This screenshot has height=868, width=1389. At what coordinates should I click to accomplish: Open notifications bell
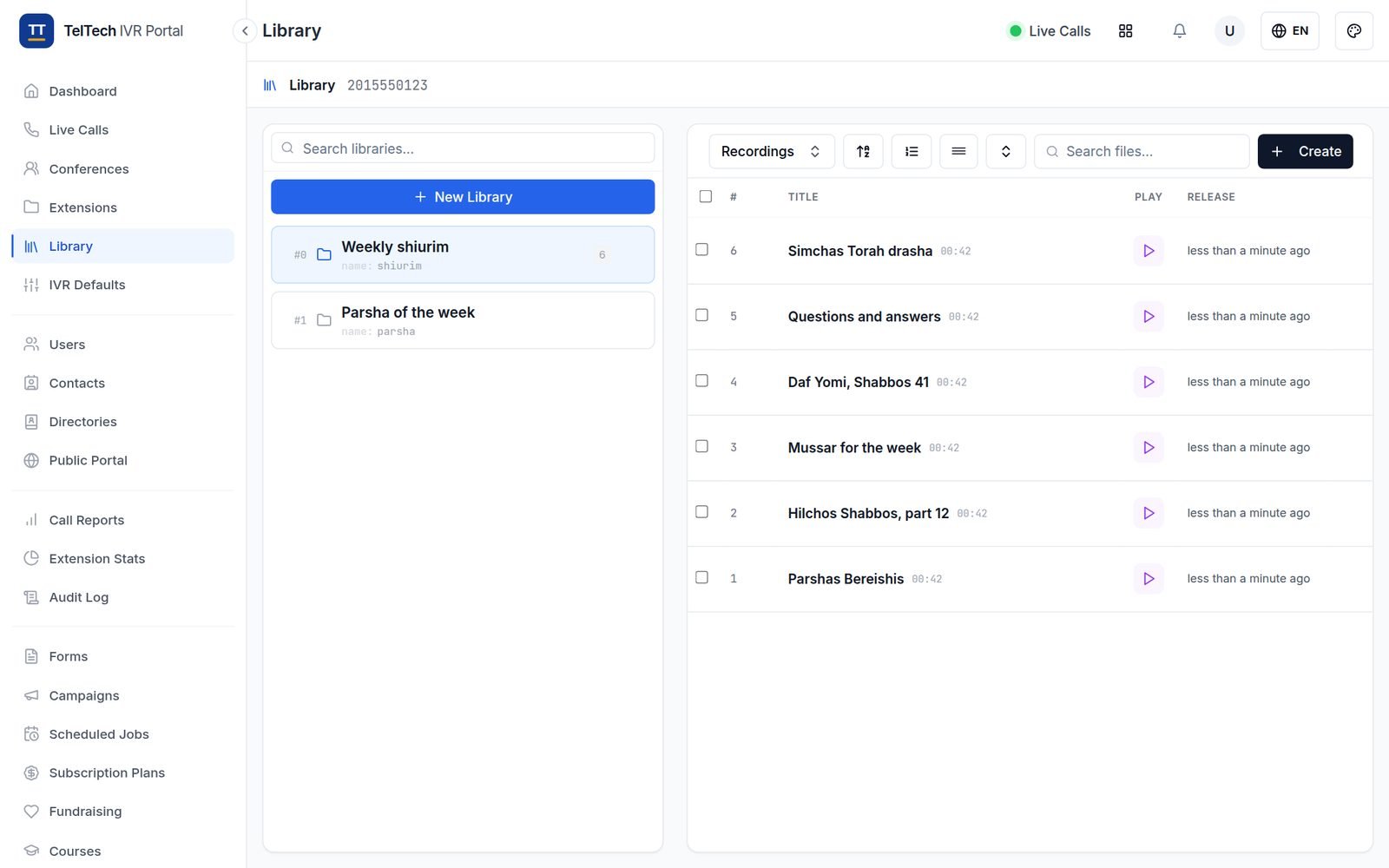click(1179, 31)
